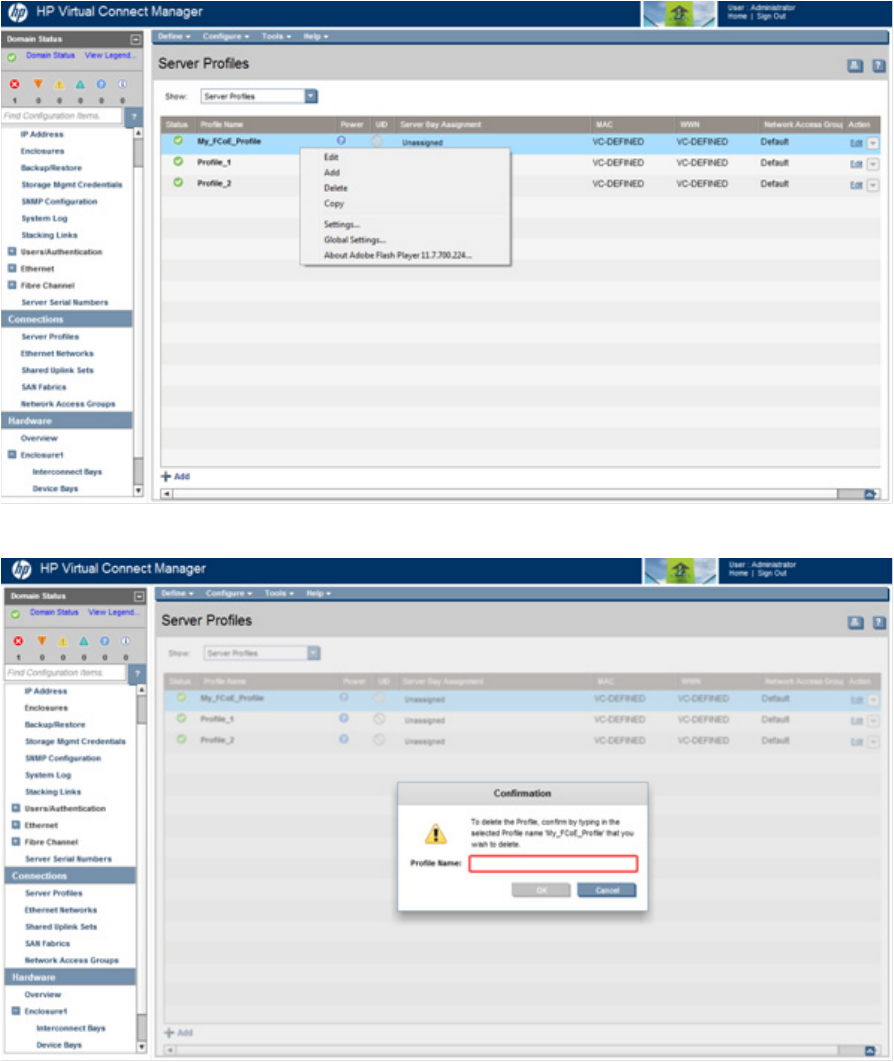The image size is (894, 1062).
Task: Open action dropdown arrow for Profile_2, upper screenshot
Action: tap(873, 185)
